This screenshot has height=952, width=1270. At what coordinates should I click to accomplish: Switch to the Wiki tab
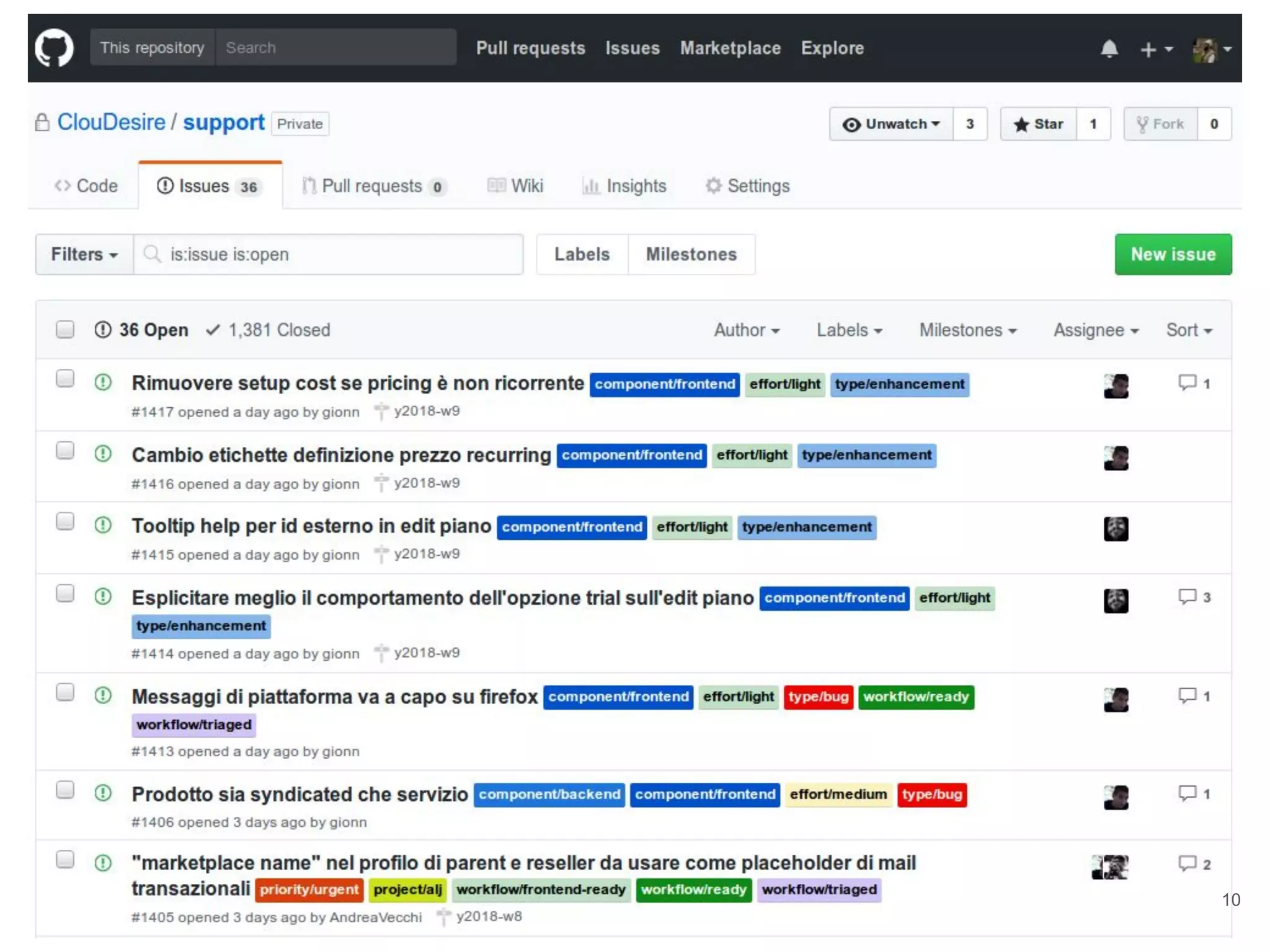click(x=515, y=186)
